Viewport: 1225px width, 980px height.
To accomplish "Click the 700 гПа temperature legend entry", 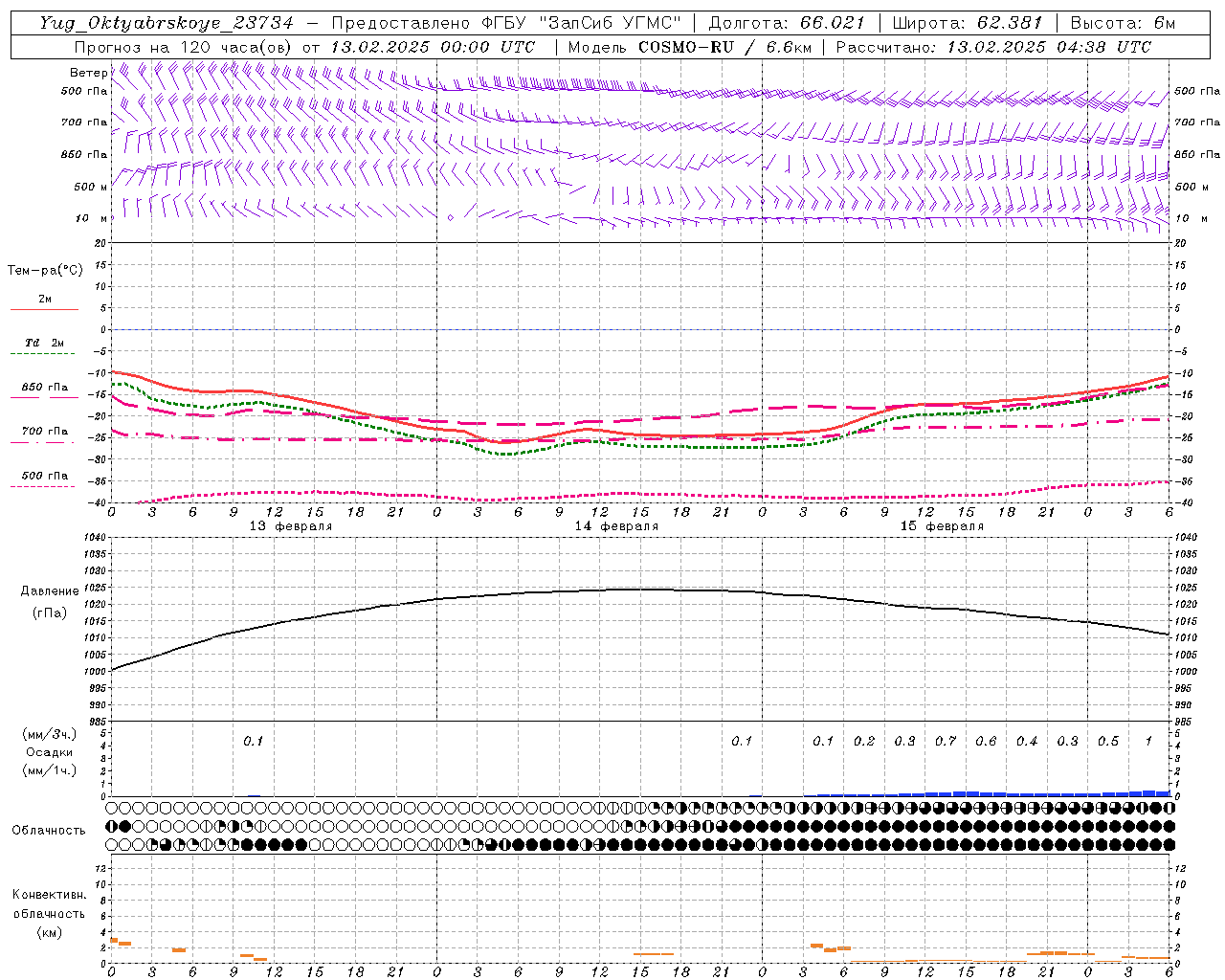I will tap(44, 431).
